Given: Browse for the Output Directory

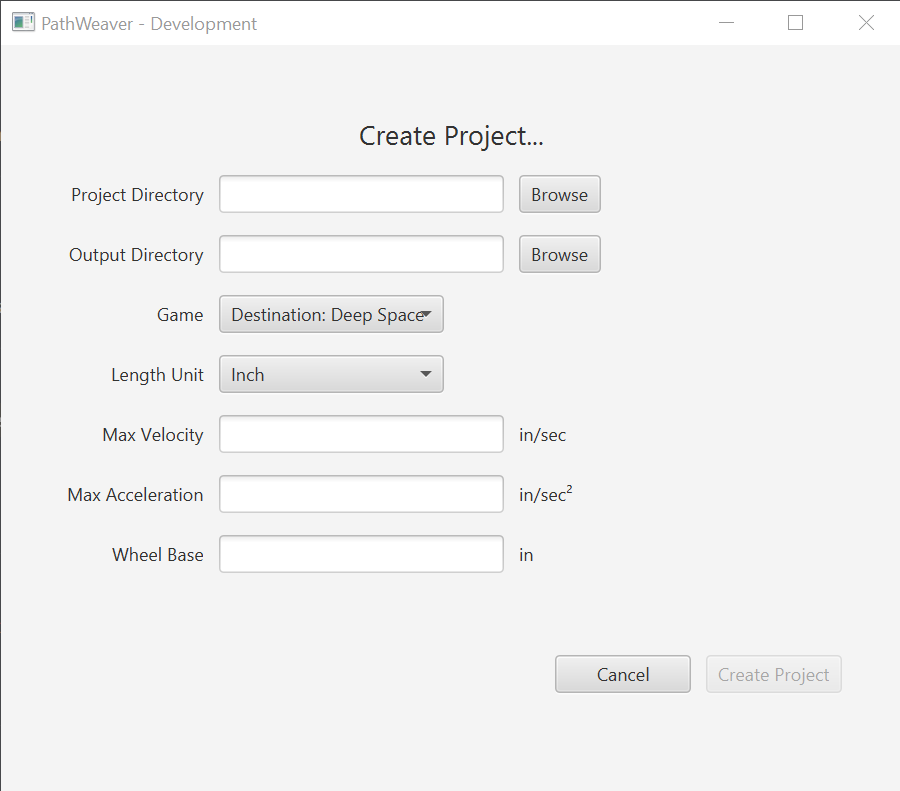Looking at the screenshot, I should pyautogui.click(x=559, y=254).
